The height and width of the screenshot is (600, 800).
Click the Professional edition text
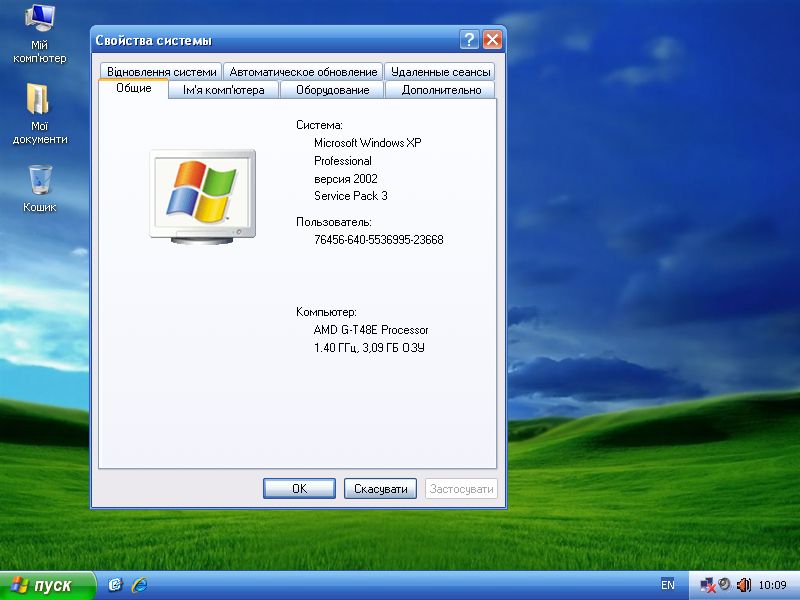[x=343, y=161]
